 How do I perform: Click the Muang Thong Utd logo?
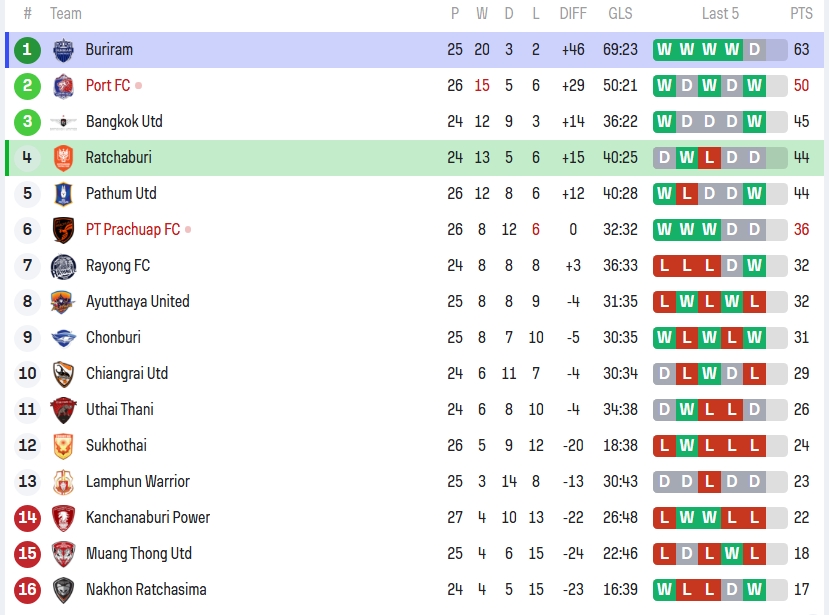pyautogui.click(x=63, y=554)
